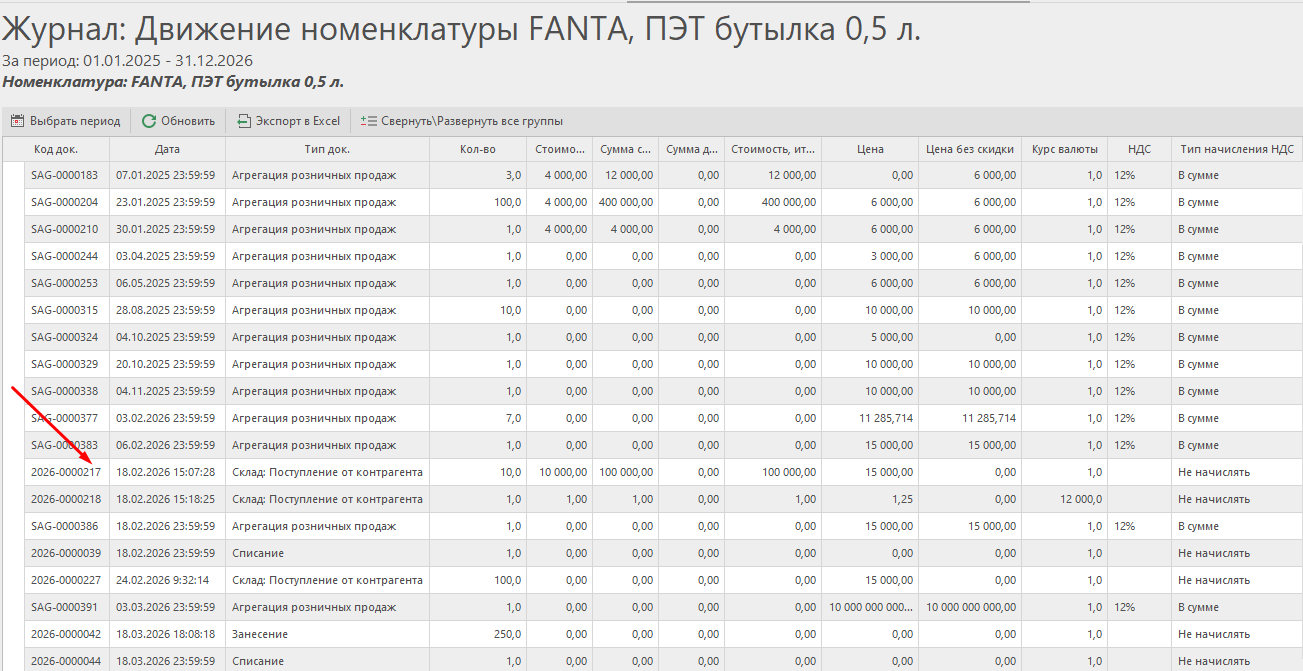This screenshot has width=1303, height=671.
Task: Click the Экспорт в Excel icon
Action: point(244,121)
